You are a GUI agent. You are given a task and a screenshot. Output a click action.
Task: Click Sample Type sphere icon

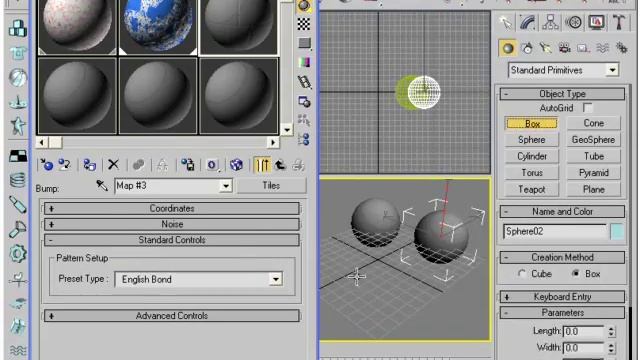304,6
